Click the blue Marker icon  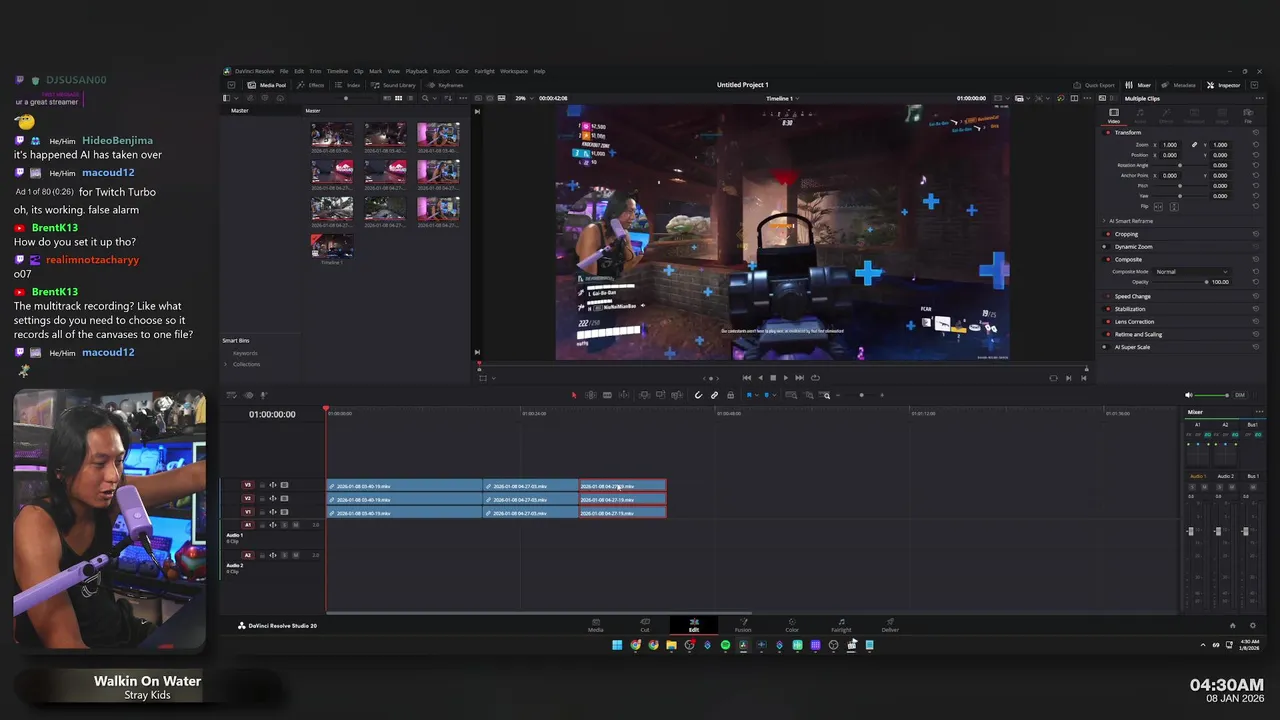coord(766,395)
